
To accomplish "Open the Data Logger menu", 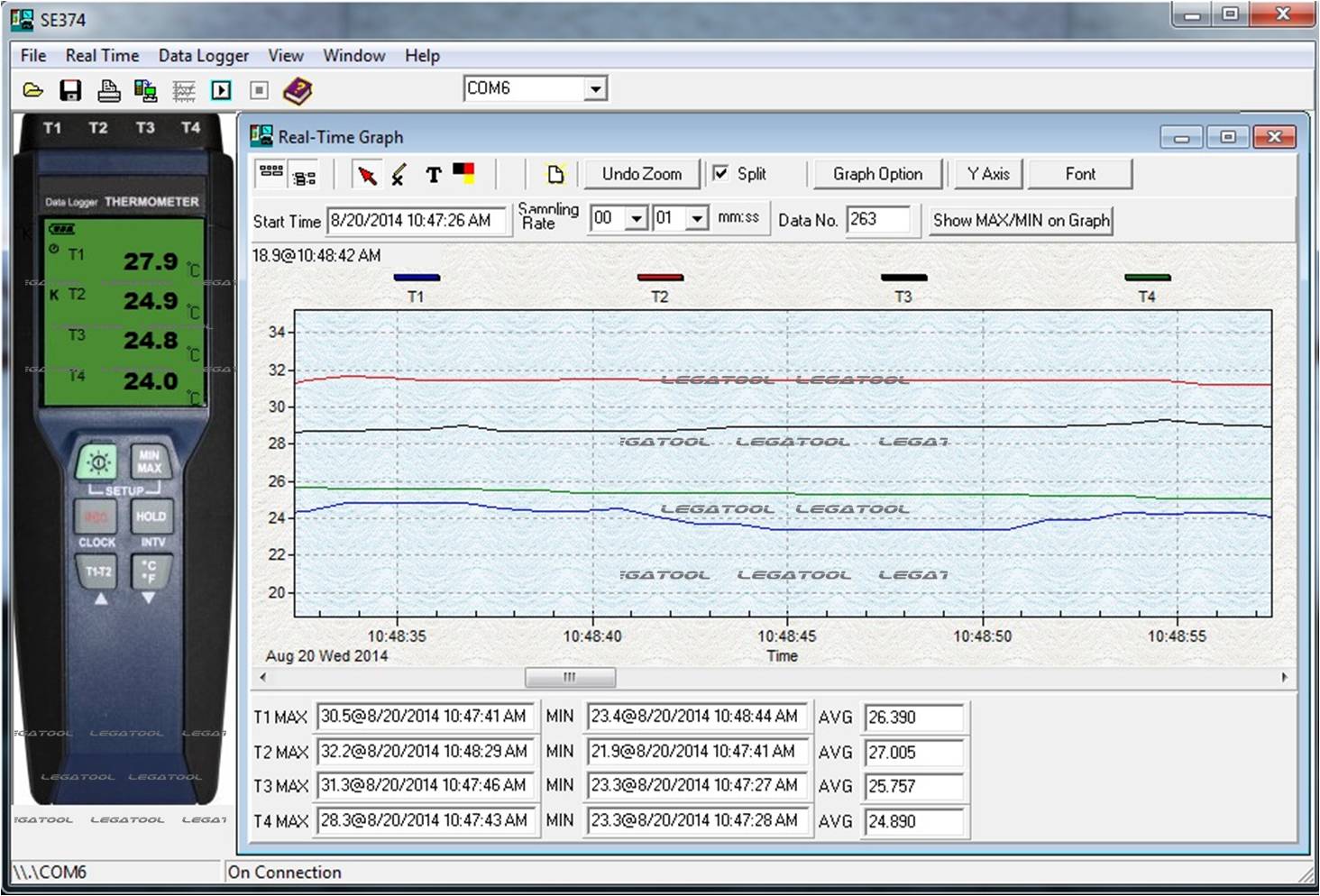I will point(203,56).
